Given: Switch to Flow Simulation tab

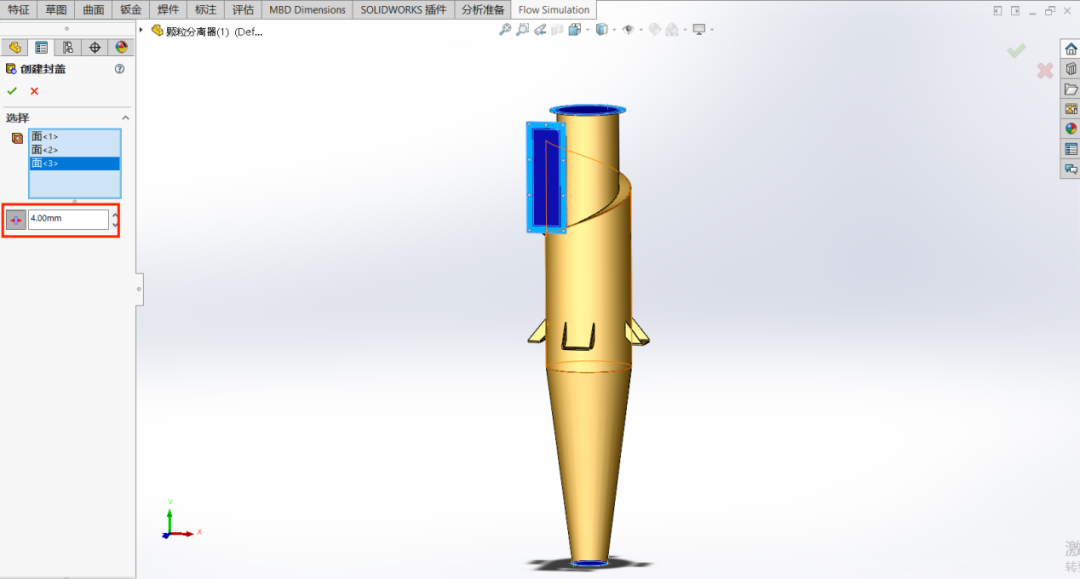Looking at the screenshot, I should click(554, 10).
